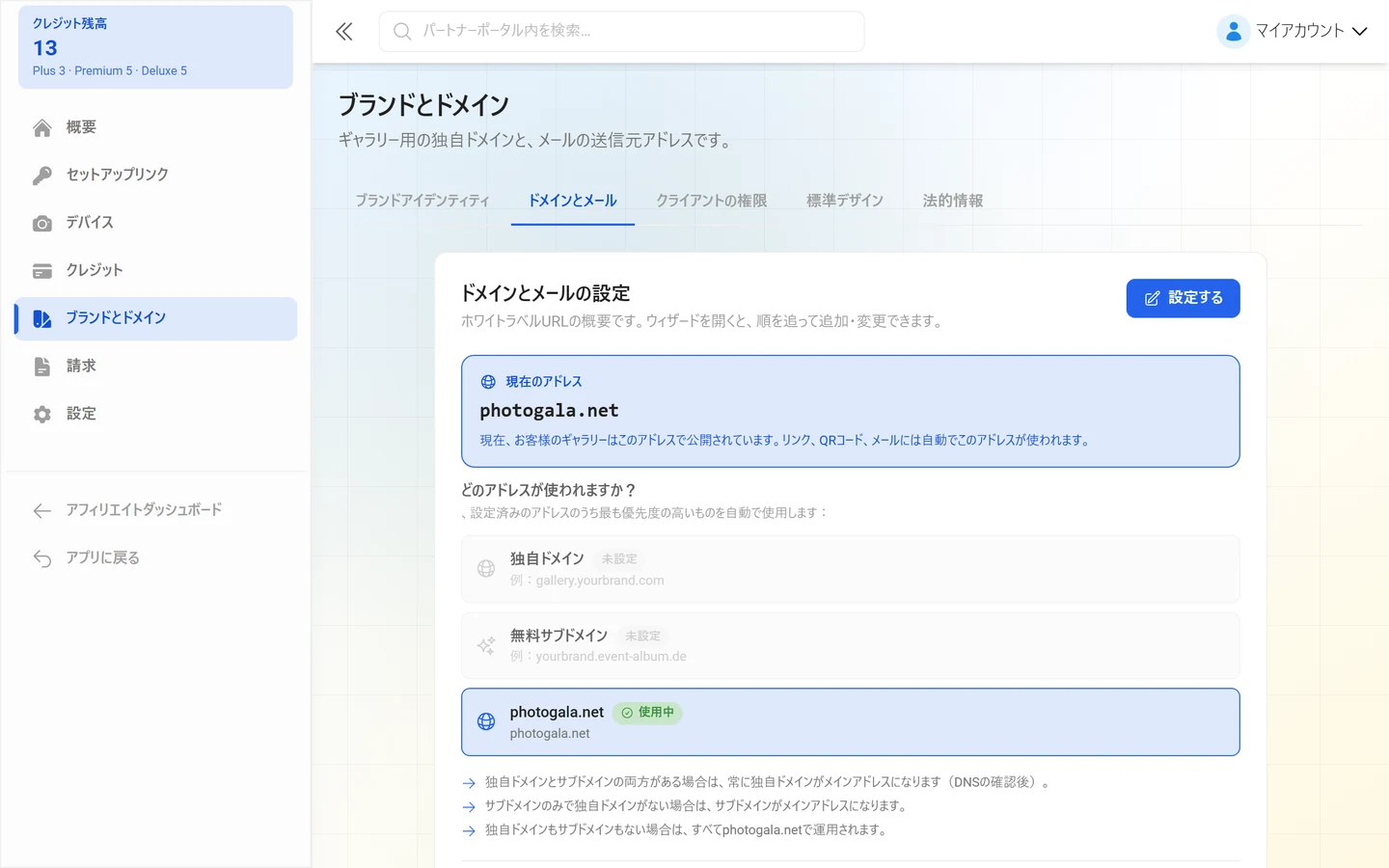The image size is (1389, 868).
Task: Click the gear icon for 設定
Action: (42, 415)
